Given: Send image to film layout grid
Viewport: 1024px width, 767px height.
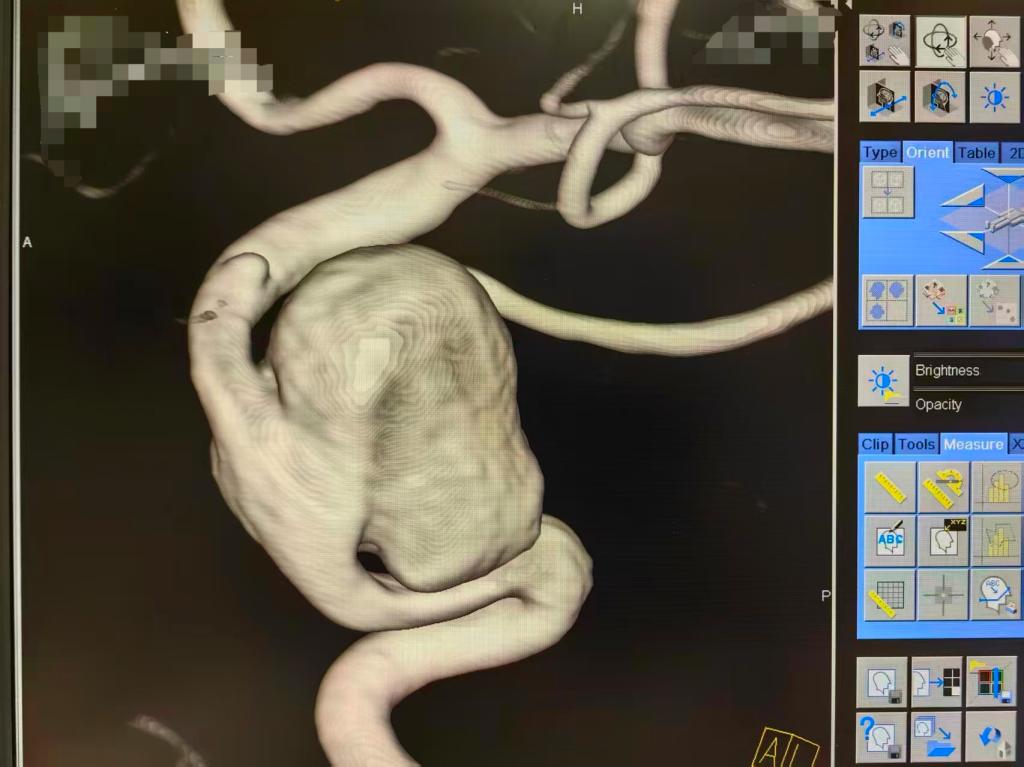Looking at the screenshot, I should pyautogui.click(x=936, y=683).
